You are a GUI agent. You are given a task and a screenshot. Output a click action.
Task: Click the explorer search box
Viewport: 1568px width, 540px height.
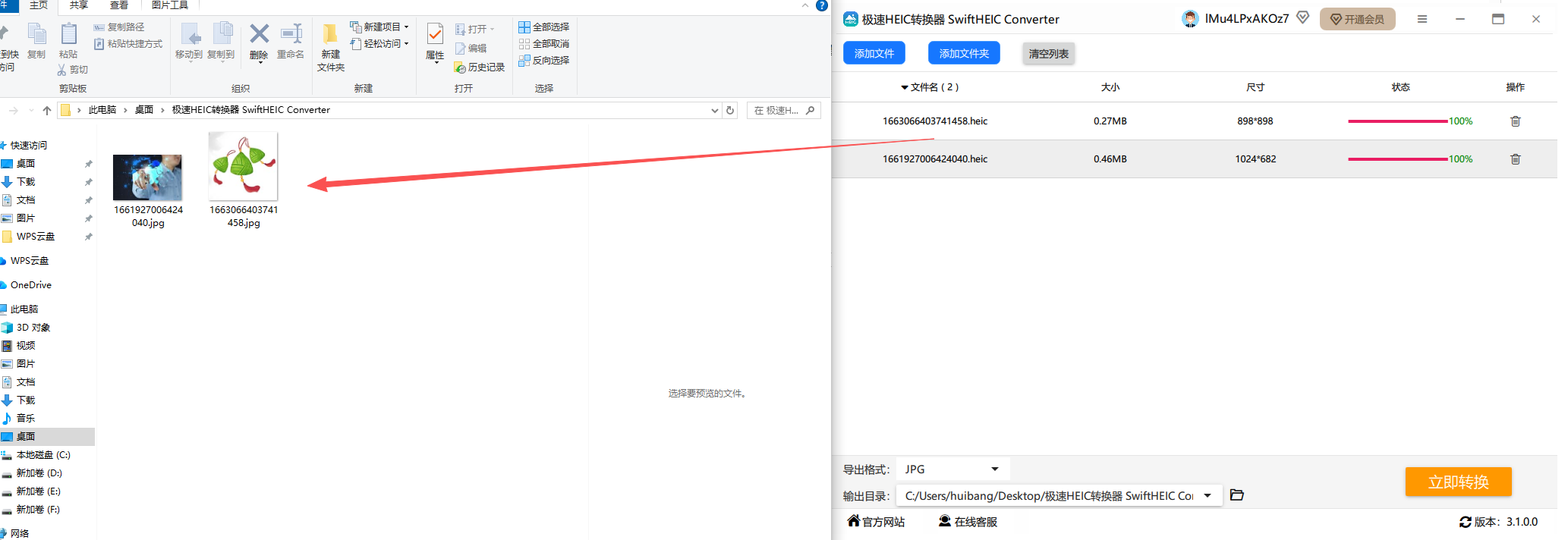coord(778,111)
